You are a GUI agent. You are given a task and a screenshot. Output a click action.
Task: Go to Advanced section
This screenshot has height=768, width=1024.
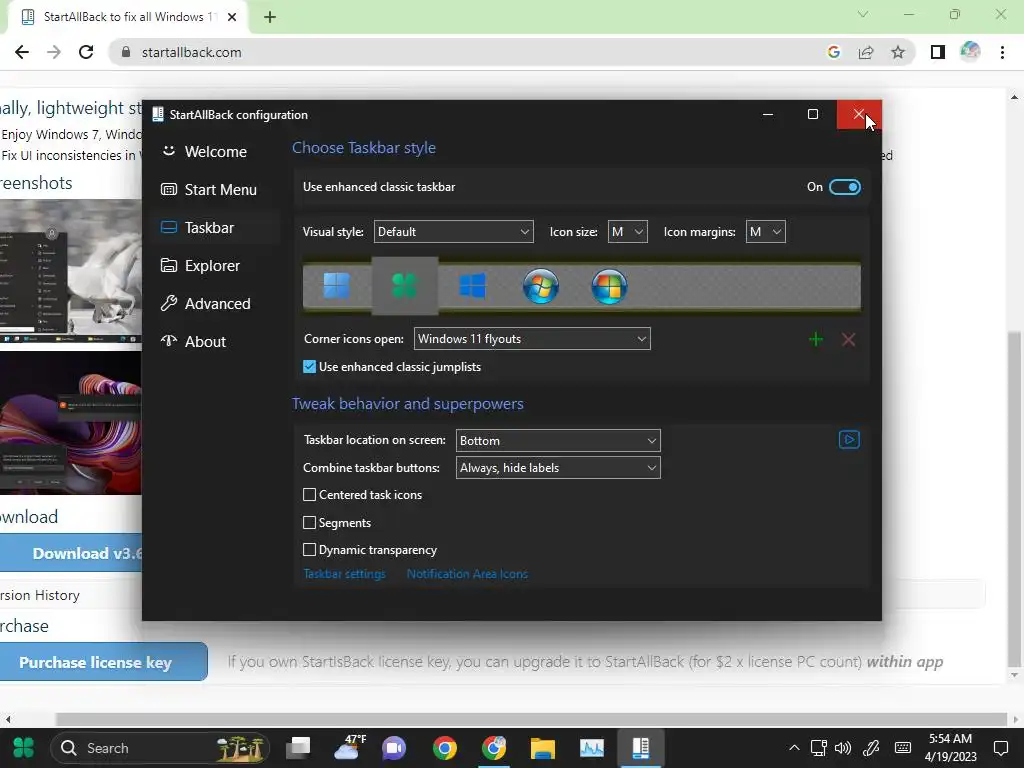(215, 304)
